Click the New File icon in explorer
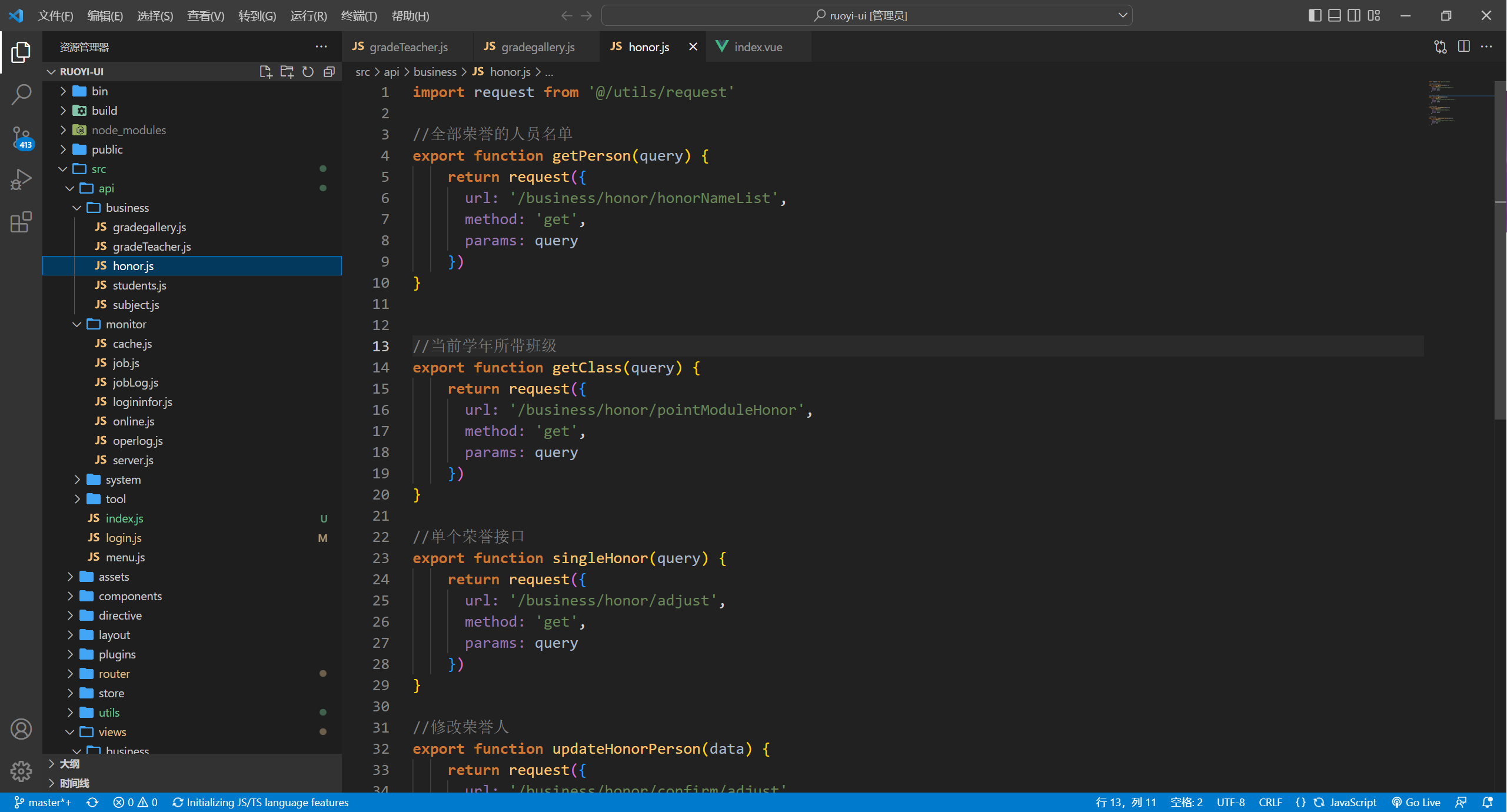 tap(265, 72)
